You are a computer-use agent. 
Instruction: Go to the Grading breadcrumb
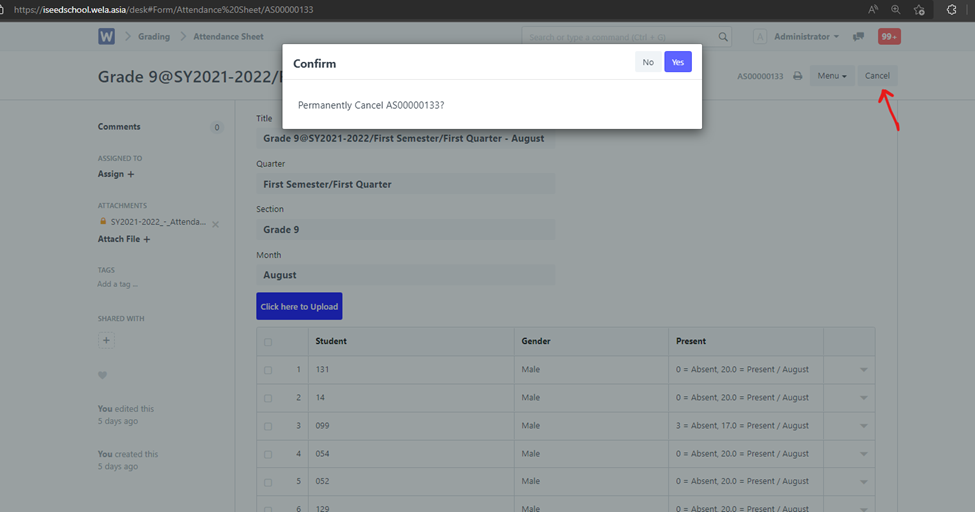coord(154,37)
